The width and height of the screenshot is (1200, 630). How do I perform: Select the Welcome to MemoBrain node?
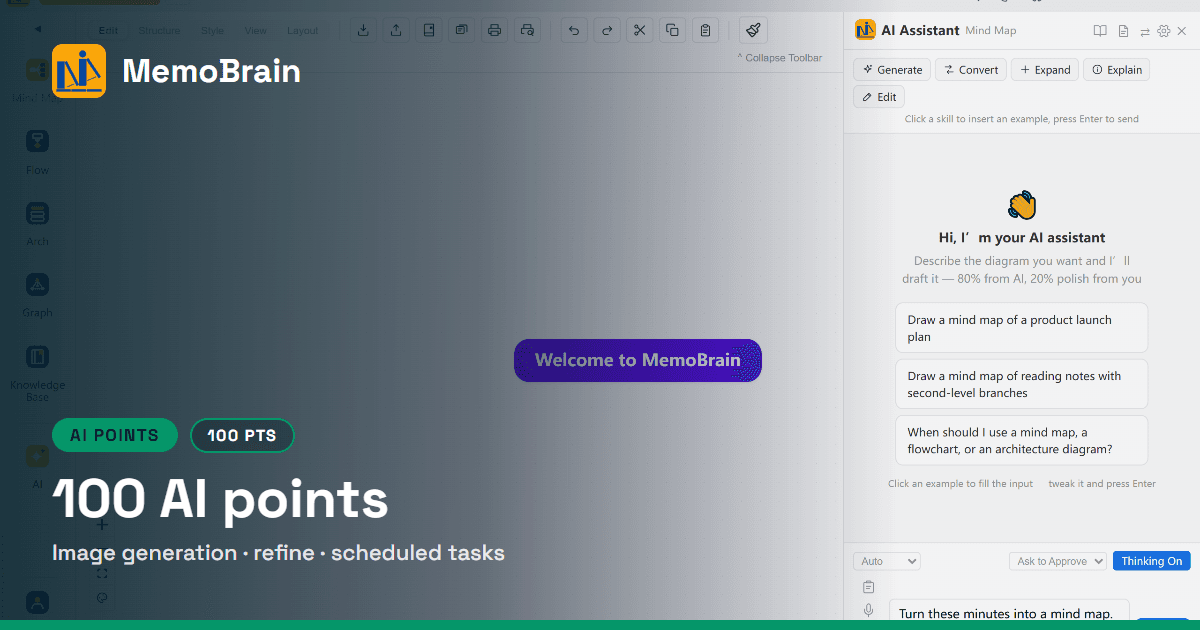coord(638,360)
